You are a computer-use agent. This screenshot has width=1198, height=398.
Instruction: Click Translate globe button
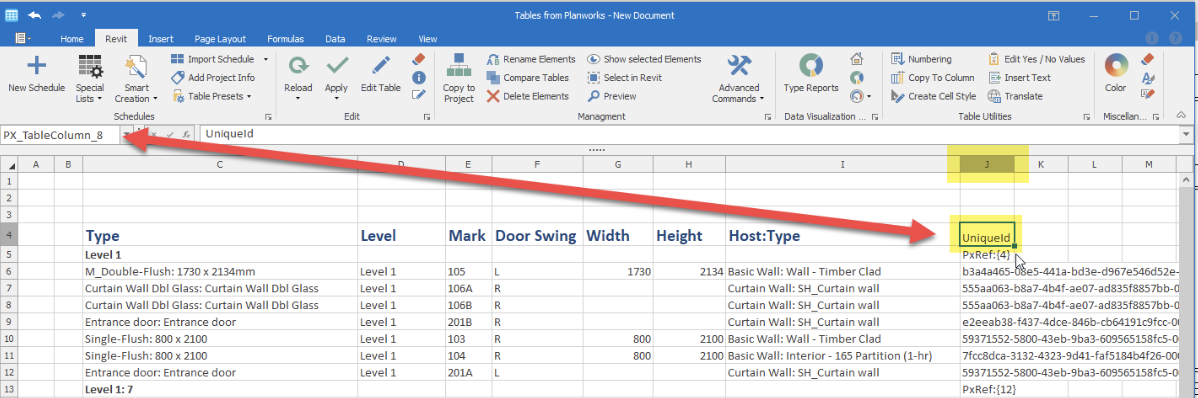click(1015, 96)
